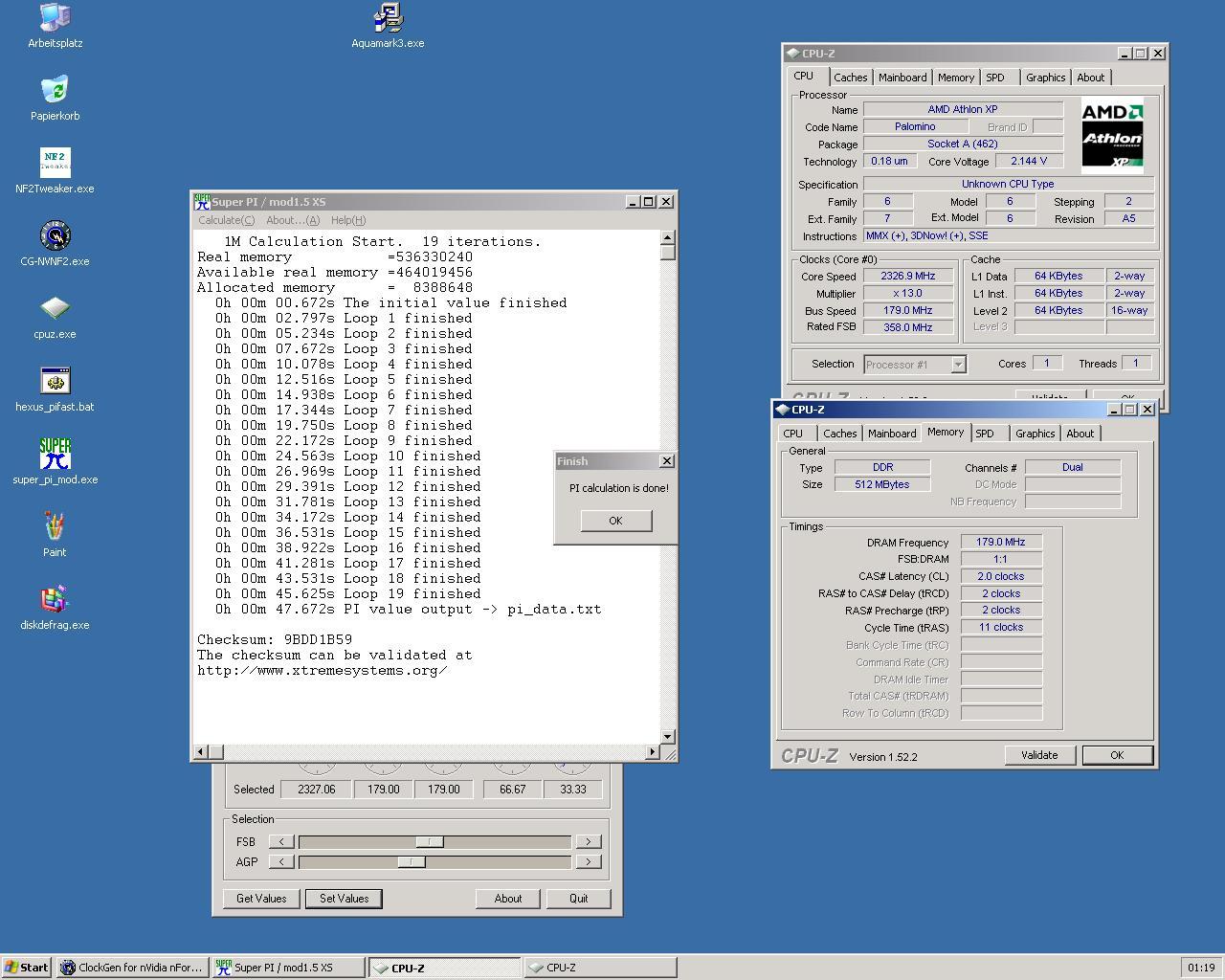Click the Core Speed 2326.9 MHz value

pyautogui.click(x=907, y=276)
